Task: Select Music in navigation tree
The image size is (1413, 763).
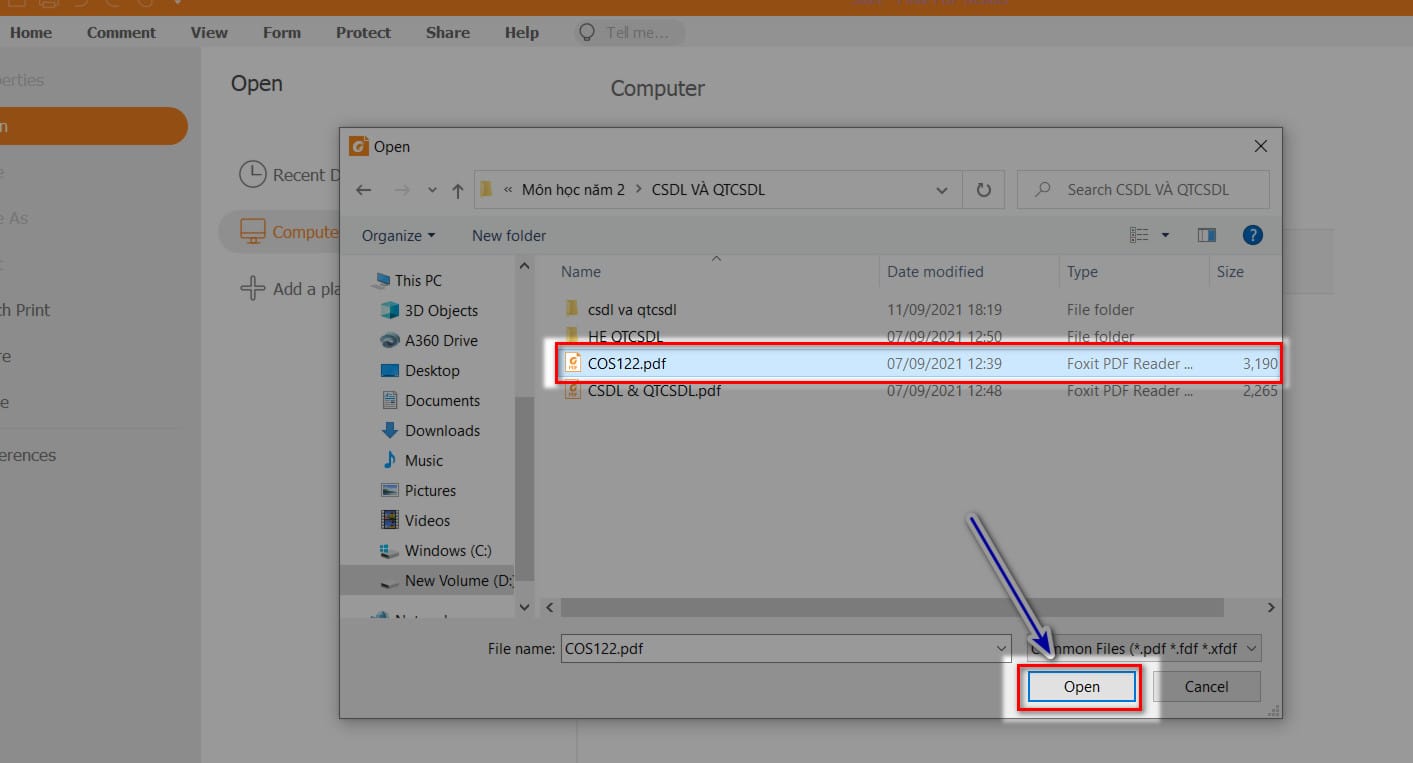Action: pos(423,460)
